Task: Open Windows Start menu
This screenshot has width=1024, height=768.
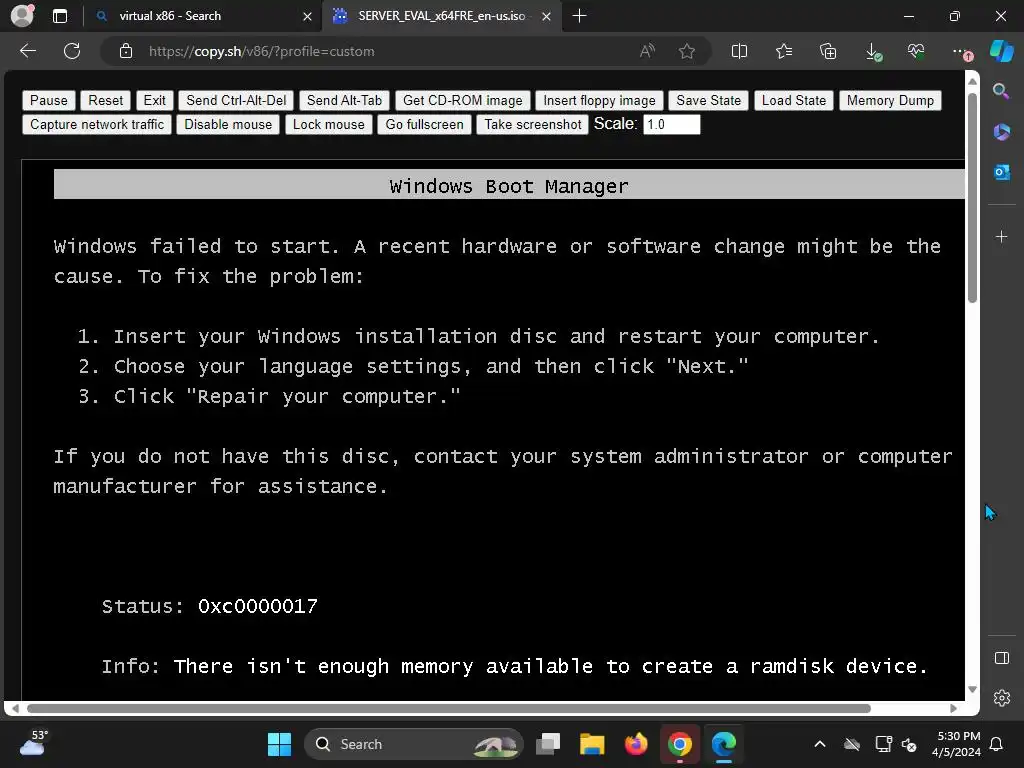Action: (x=280, y=744)
